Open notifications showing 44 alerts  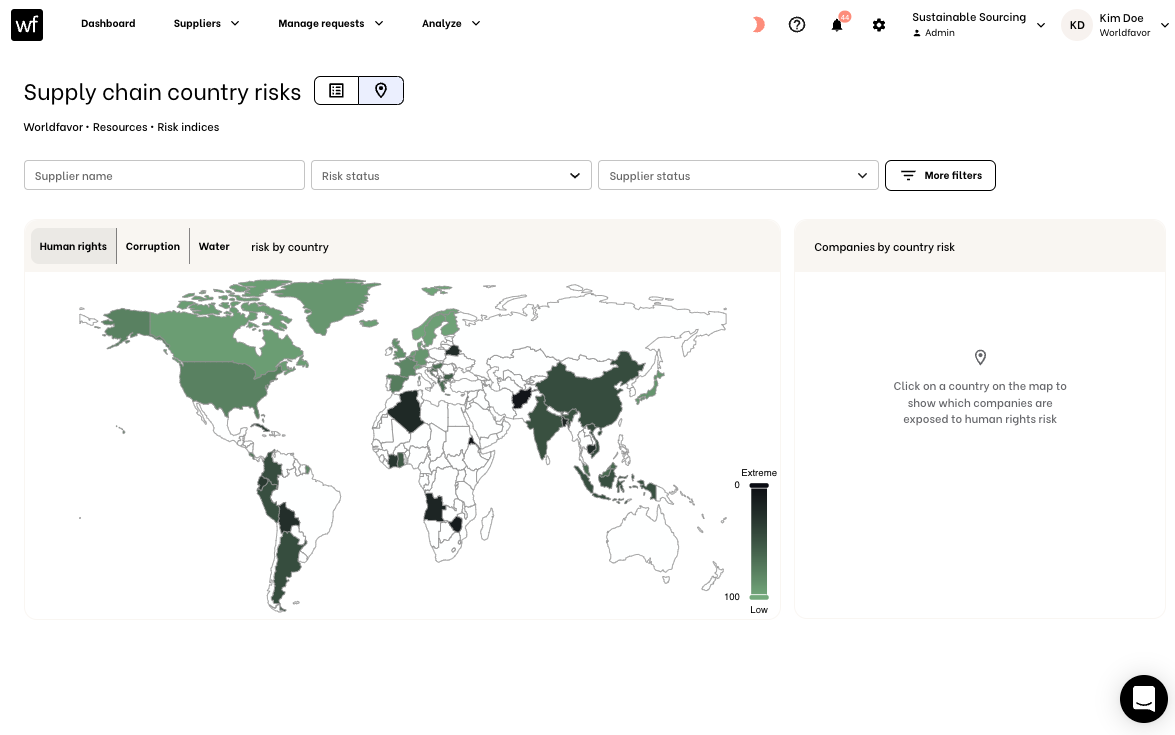click(837, 25)
